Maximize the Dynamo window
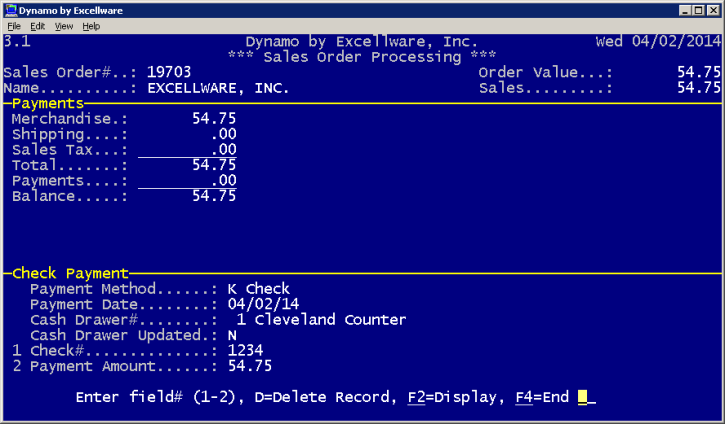Viewport: 725px width, 424px height. 699,10
